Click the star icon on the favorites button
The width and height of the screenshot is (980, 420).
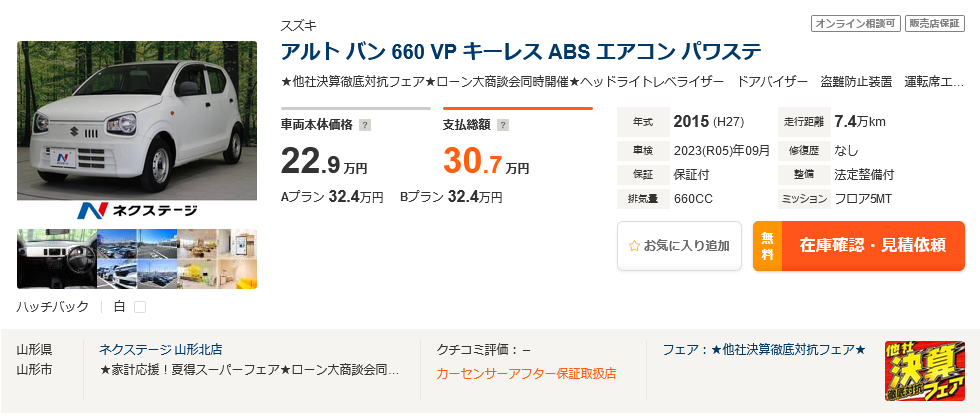[633, 245]
